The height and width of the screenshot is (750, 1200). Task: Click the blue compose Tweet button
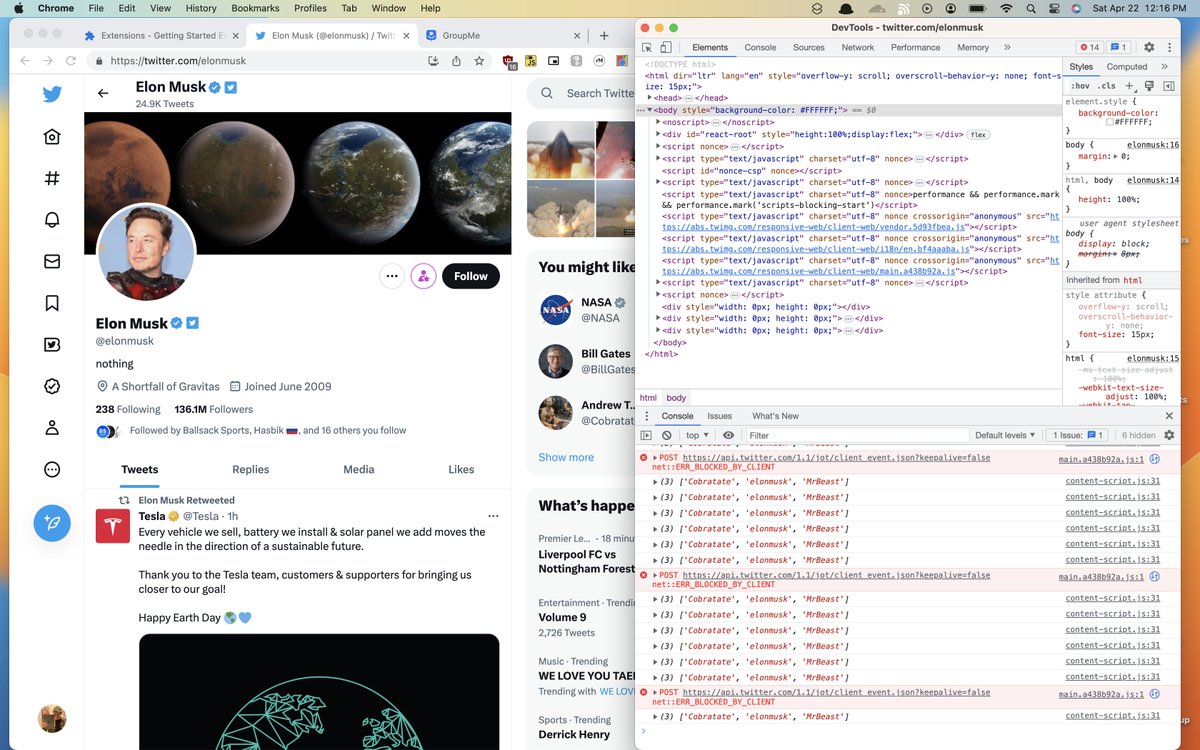tap(52, 523)
